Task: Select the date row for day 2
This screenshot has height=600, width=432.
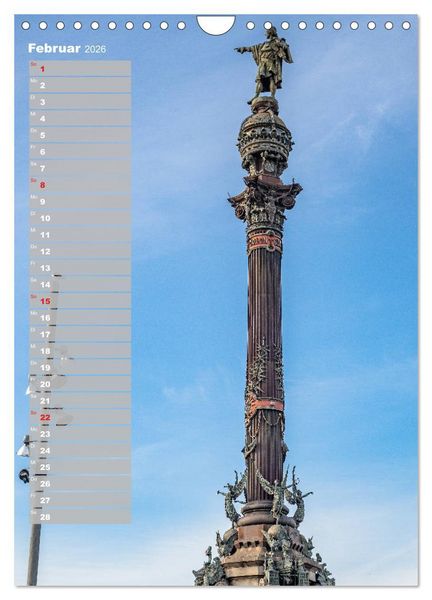Action: click(x=80, y=85)
